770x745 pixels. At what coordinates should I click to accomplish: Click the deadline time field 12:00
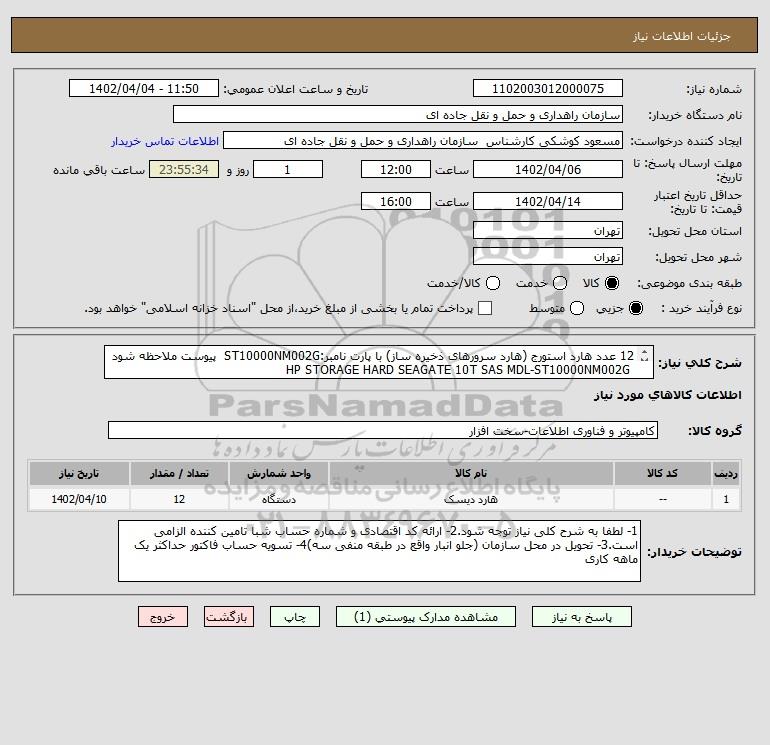[395, 169]
